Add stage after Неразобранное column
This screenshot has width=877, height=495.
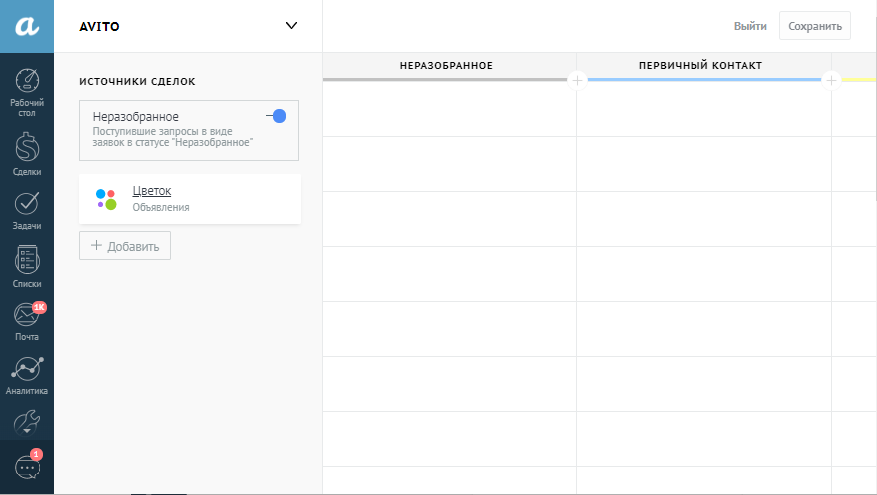pos(577,80)
